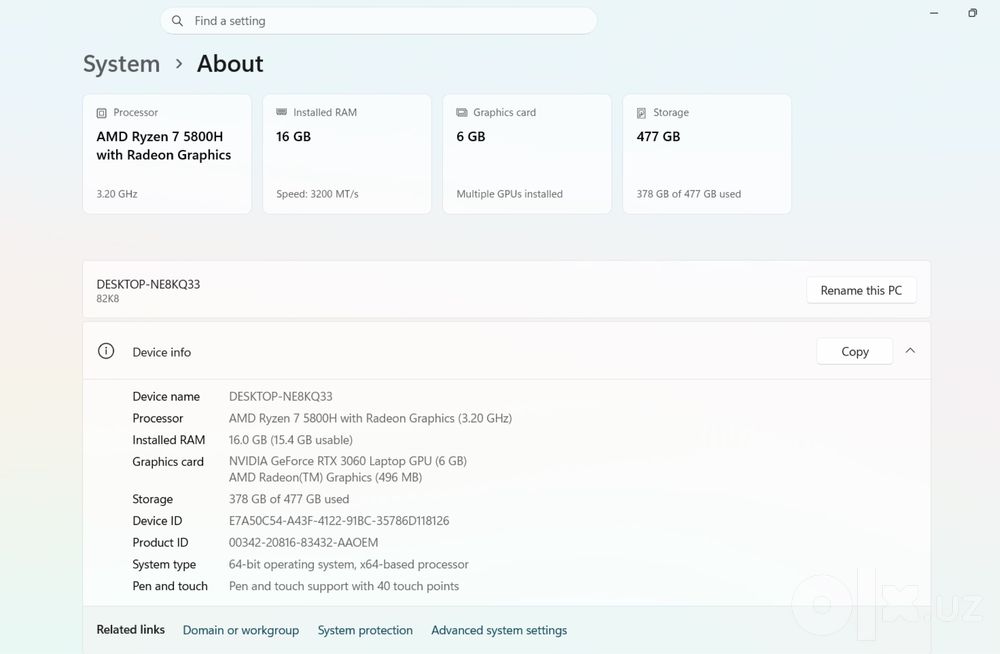Viewport: 1000px width, 654px height.
Task: Click the "Speed: 3200 MT/s" text
Action: [317, 194]
